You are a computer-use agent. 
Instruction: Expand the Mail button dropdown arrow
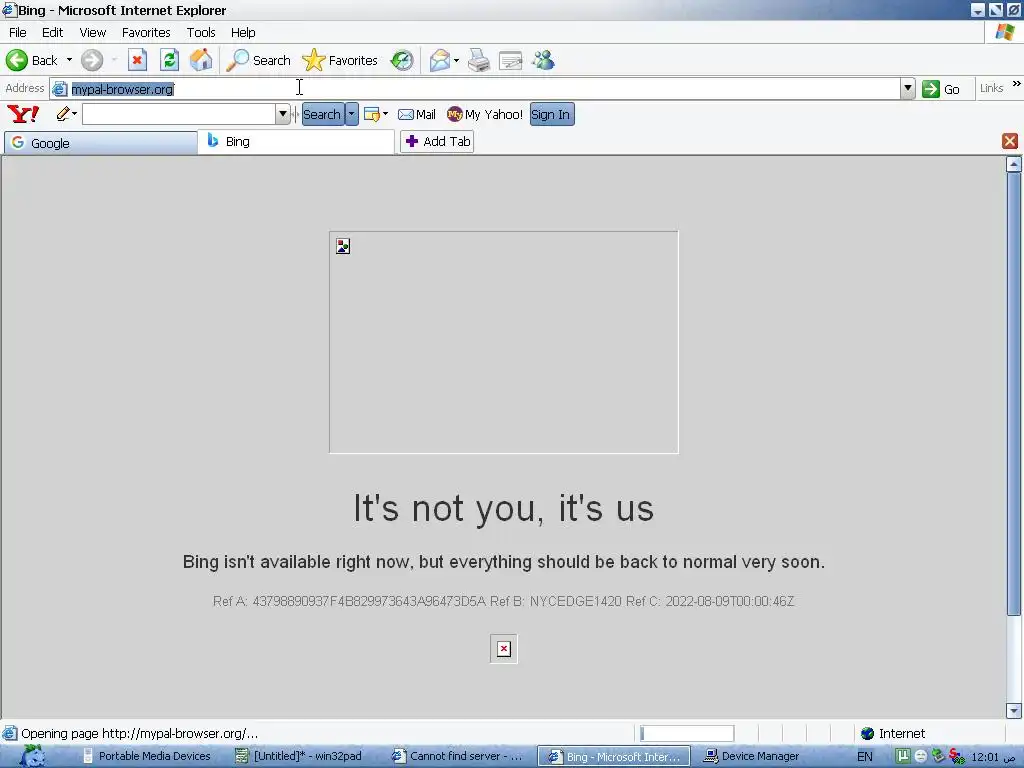456,60
